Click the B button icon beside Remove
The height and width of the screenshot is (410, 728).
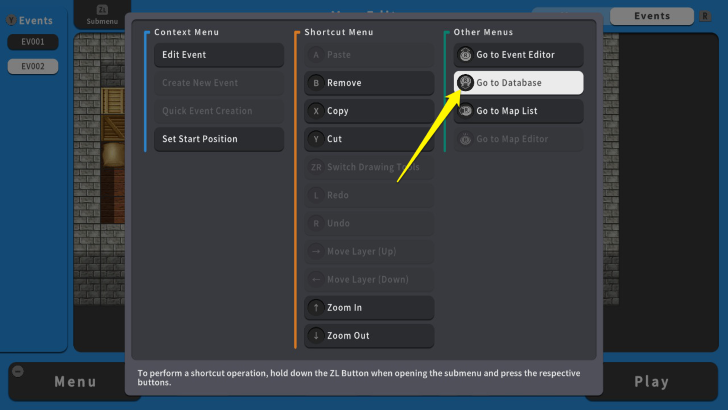pos(316,83)
